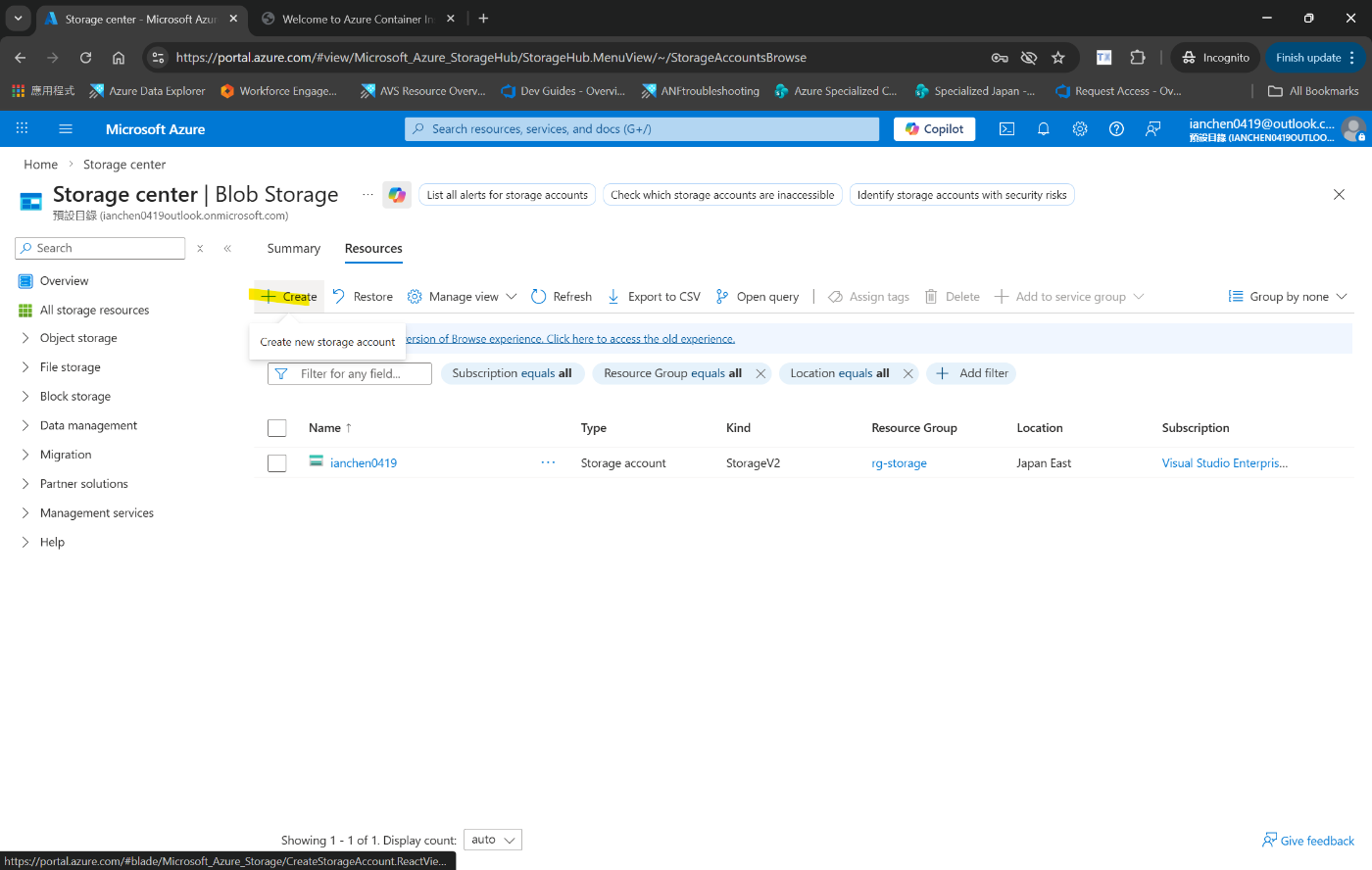This screenshot has width=1372, height=870.
Task: Clear the sidebar search box
Action: pos(200,248)
